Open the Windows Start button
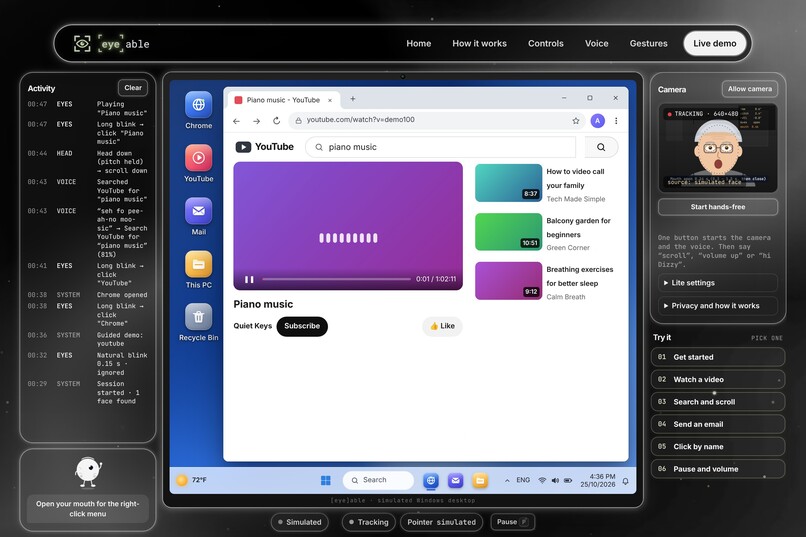The height and width of the screenshot is (537, 806). point(325,480)
